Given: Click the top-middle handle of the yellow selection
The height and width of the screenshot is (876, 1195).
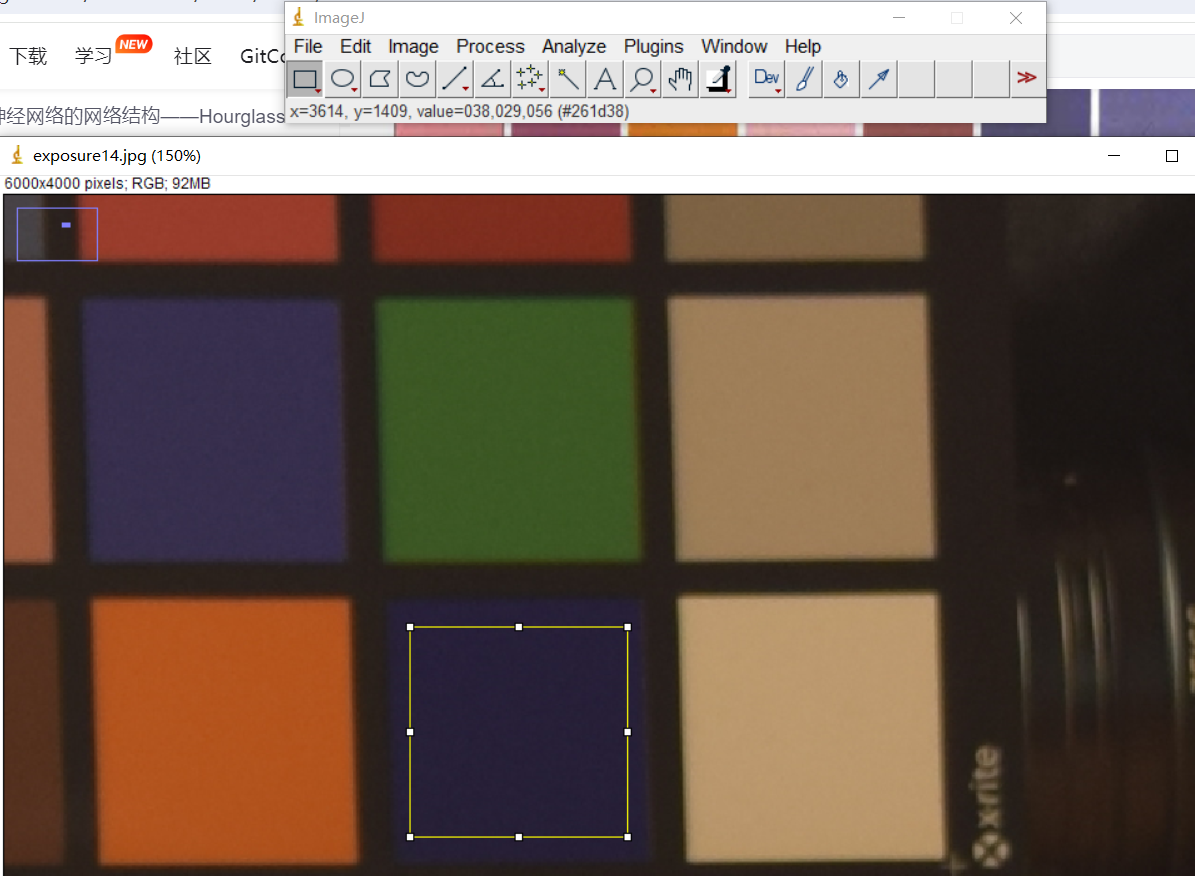Looking at the screenshot, I should click(x=519, y=627).
